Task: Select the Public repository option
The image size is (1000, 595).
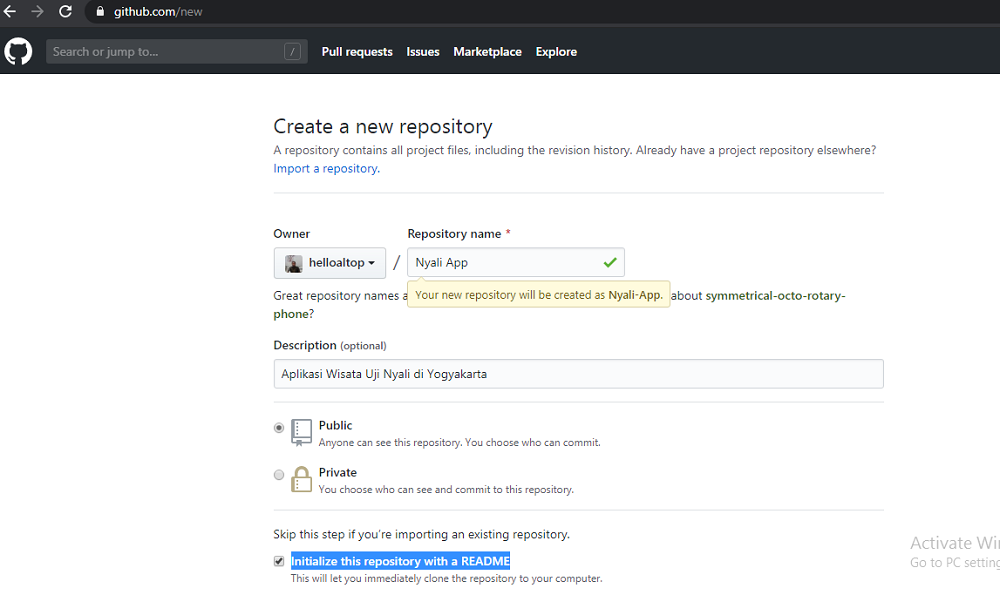Action: [x=279, y=427]
